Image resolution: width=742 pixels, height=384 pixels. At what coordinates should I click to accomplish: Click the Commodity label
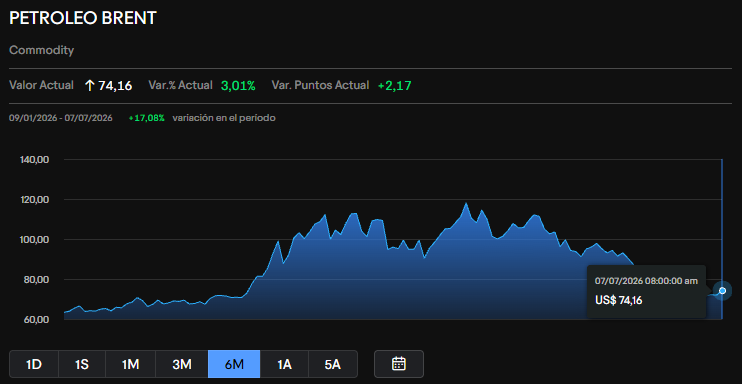tap(42, 50)
